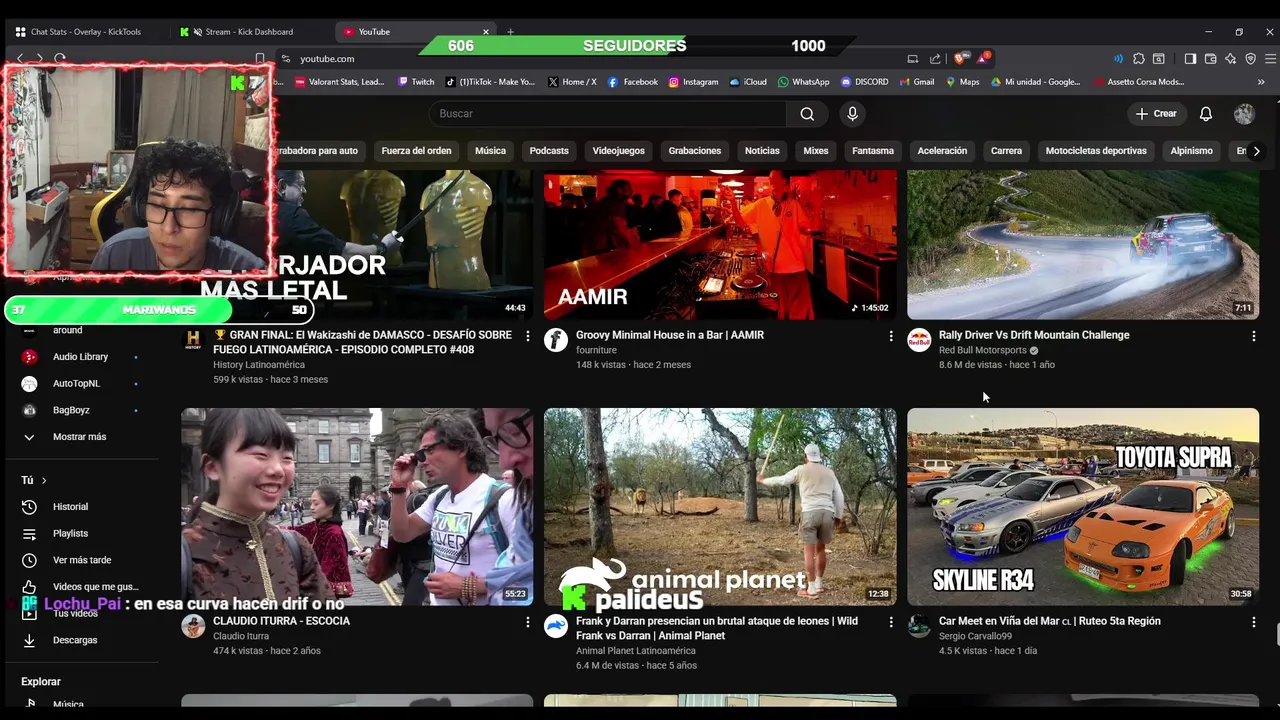Click the Sergio Carvallo99 channel avatar
The image size is (1280, 720).
pyautogui.click(x=919, y=626)
